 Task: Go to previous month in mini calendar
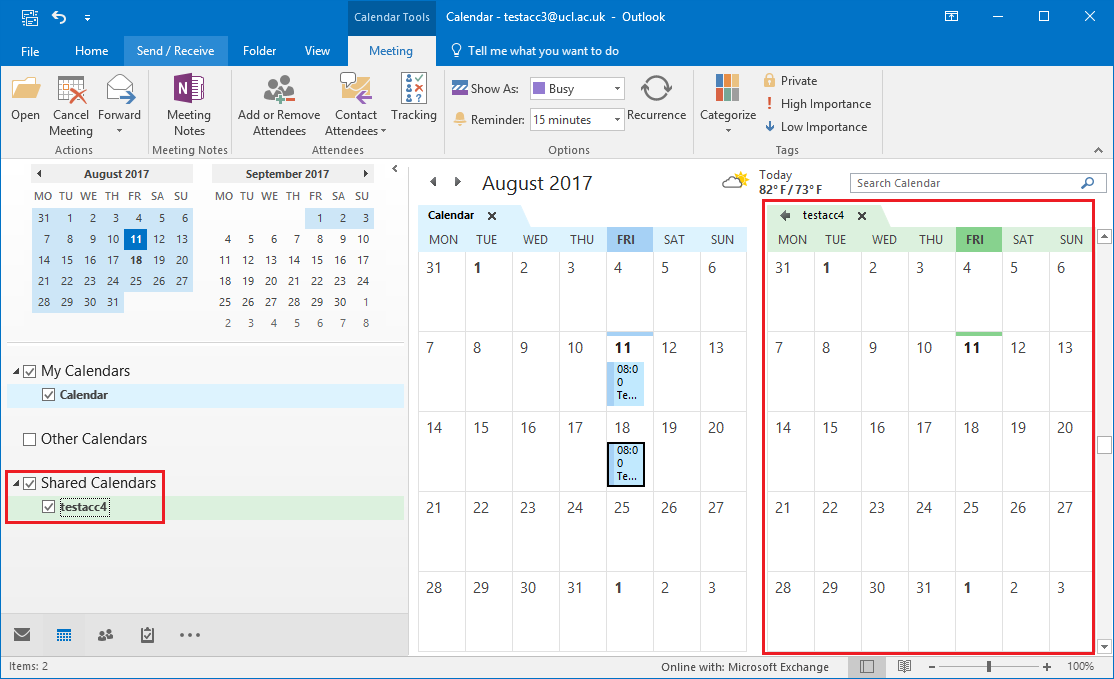(39, 173)
